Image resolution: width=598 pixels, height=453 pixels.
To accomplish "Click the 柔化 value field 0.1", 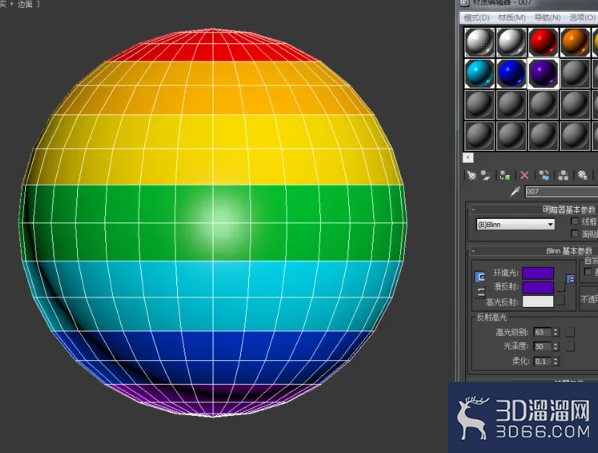I will [x=543, y=361].
